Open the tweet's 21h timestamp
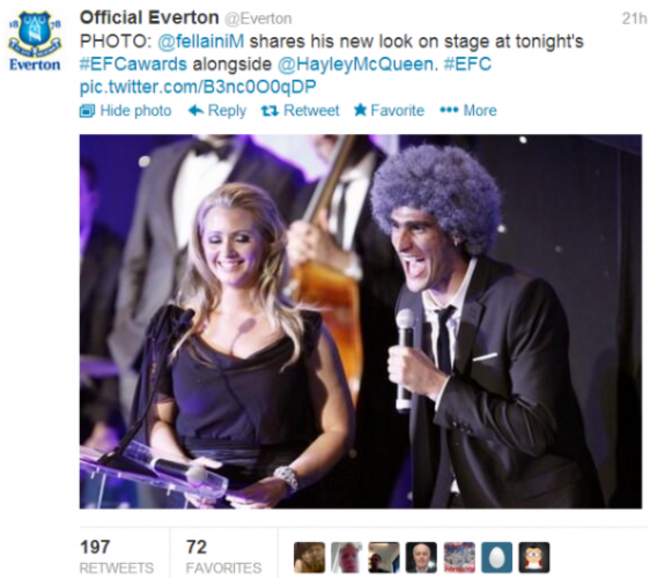 coord(634,19)
